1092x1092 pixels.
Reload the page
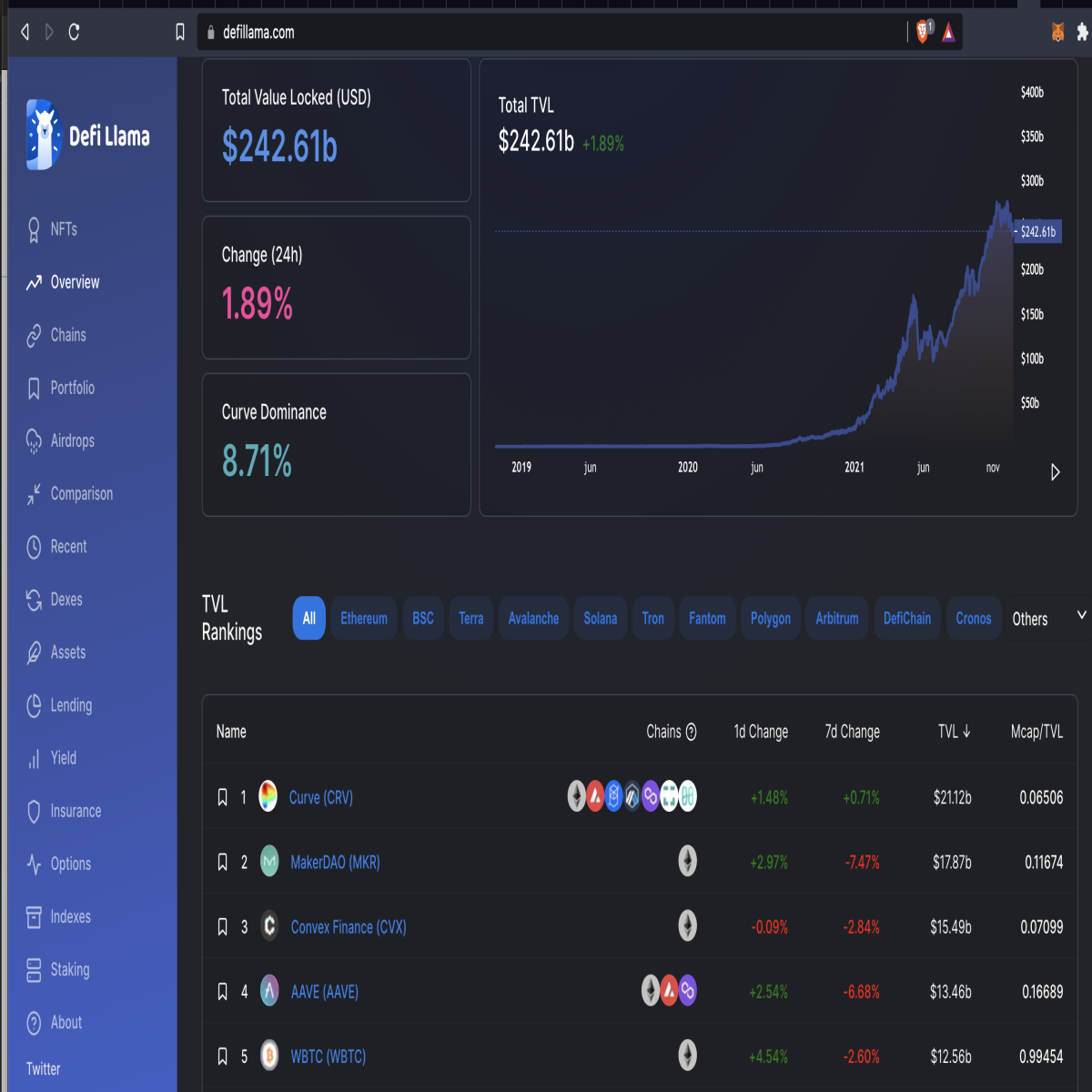click(74, 32)
